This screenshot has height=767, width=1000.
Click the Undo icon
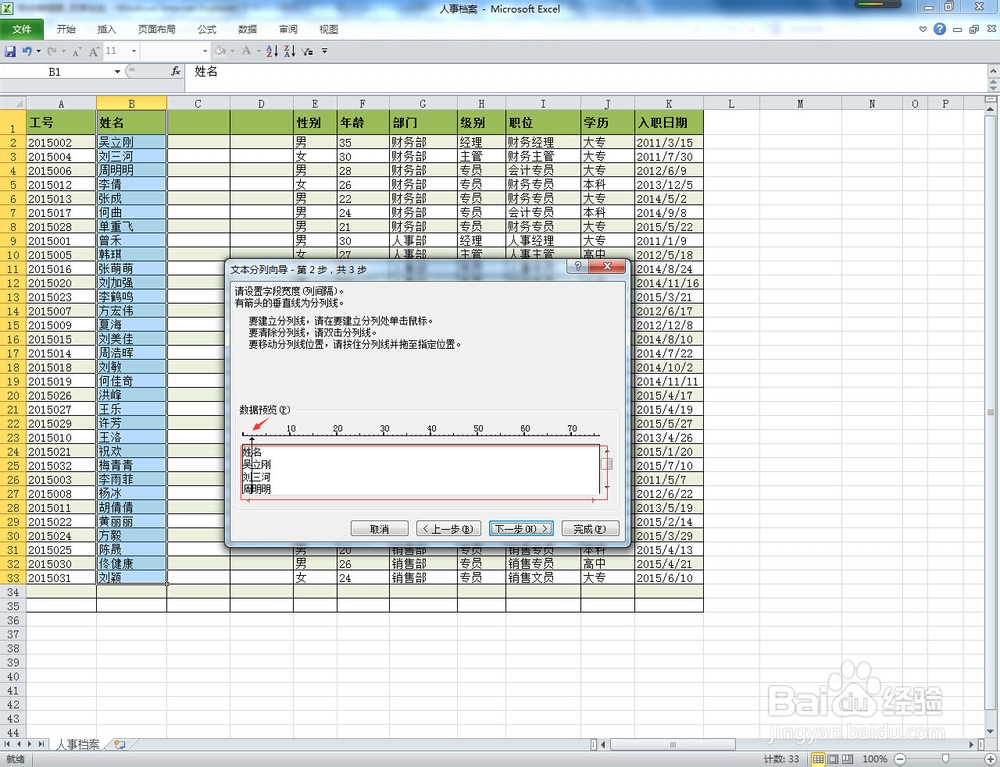tap(27, 50)
